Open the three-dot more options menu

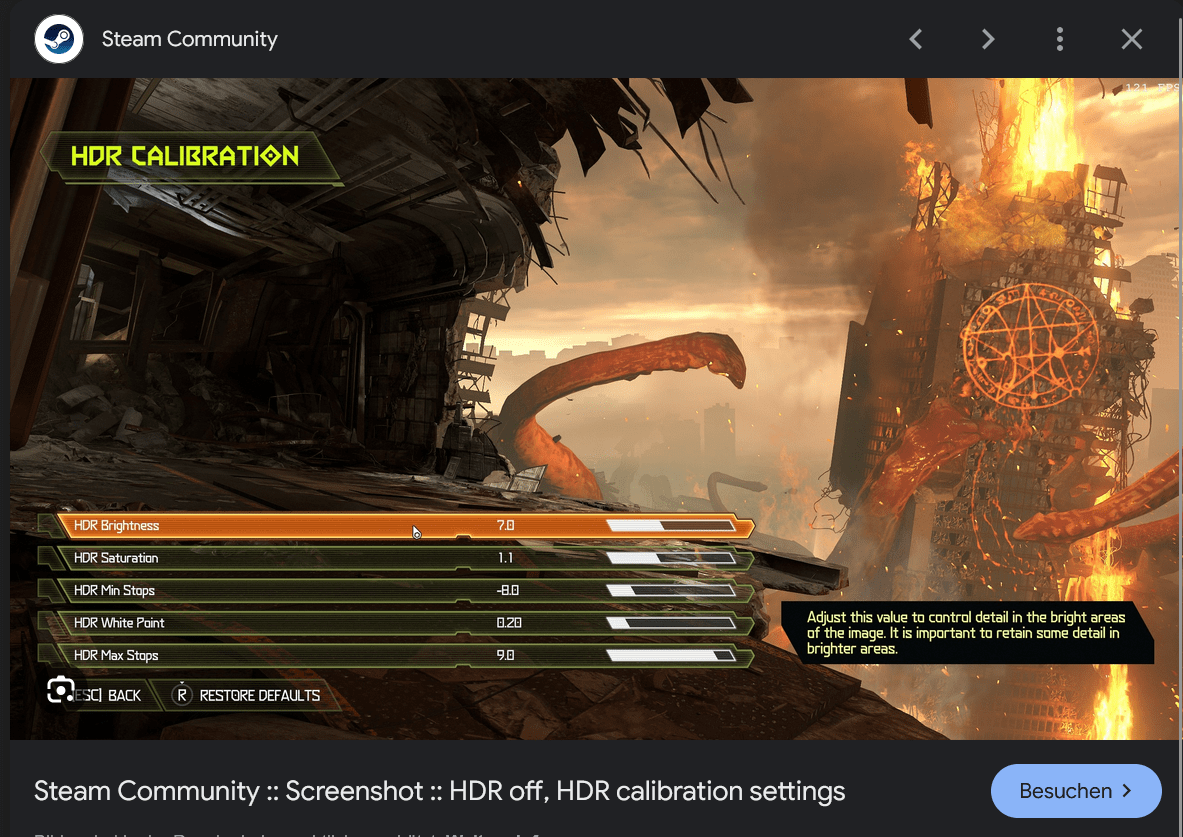coord(1060,39)
